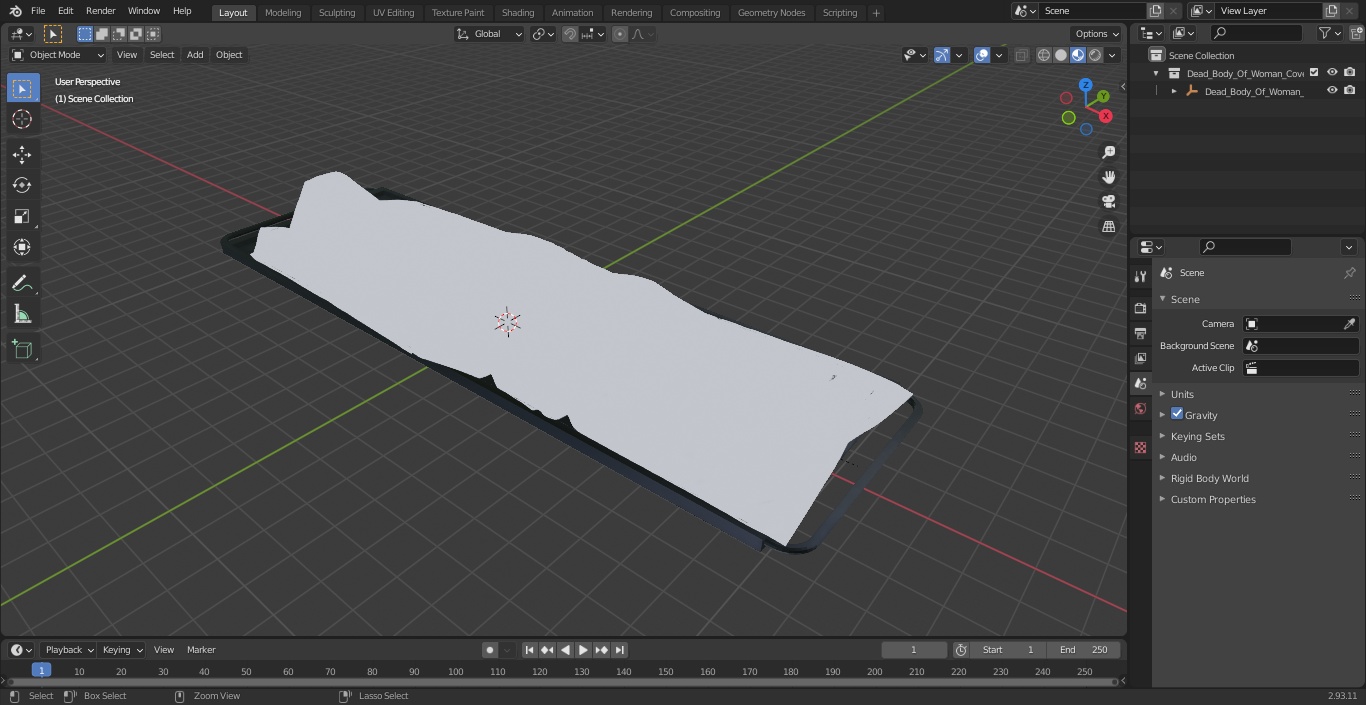Open the Output properties tab

click(1140, 333)
